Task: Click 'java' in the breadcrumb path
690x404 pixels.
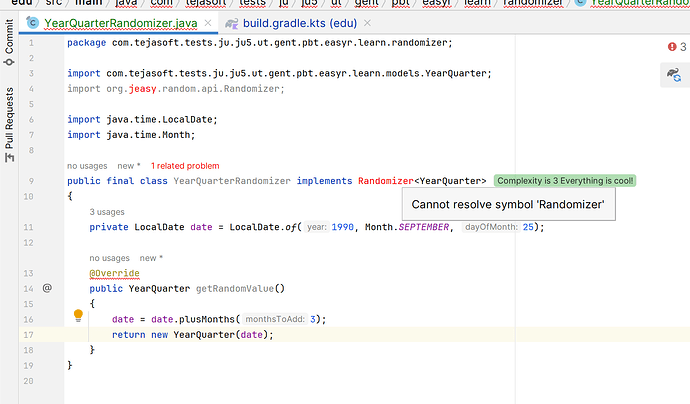Action: 126,2
